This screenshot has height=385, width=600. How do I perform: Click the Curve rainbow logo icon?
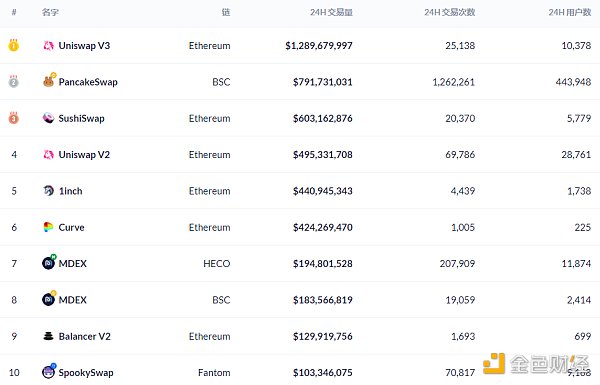(48, 227)
